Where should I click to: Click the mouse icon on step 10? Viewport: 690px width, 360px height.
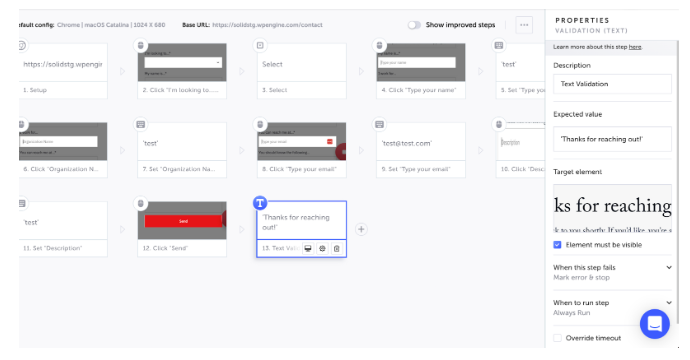[x=499, y=125]
